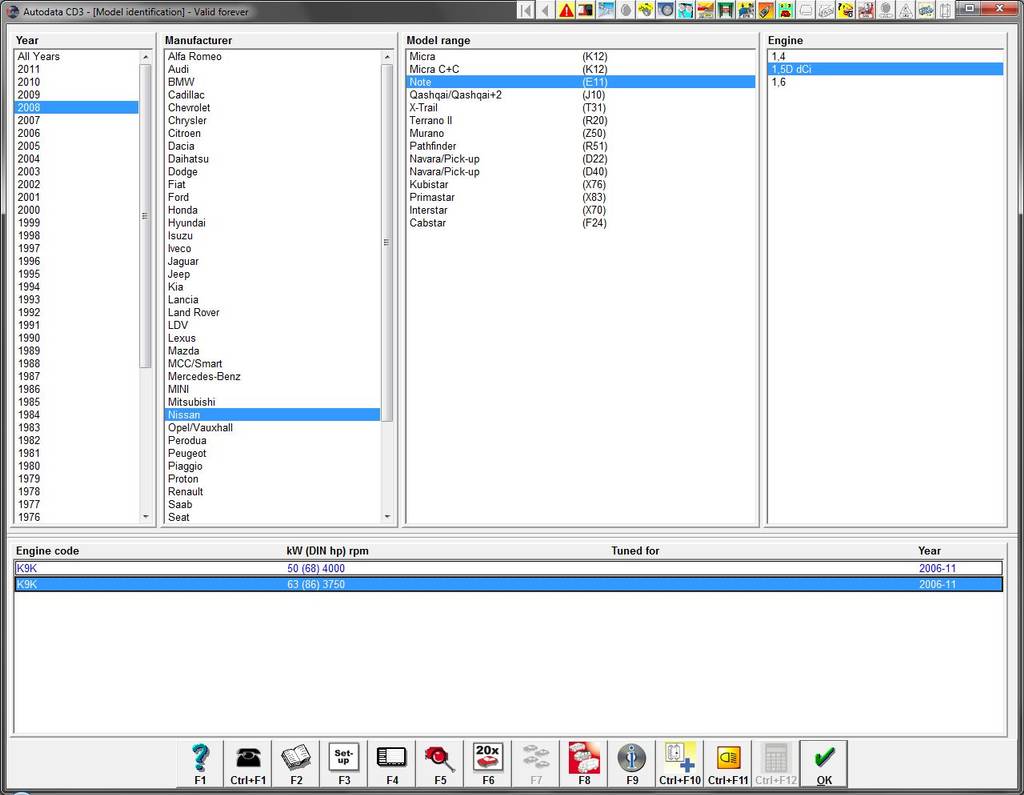The image size is (1024, 795).
Task: Select Kubistar model
Action: click(x=581, y=184)
